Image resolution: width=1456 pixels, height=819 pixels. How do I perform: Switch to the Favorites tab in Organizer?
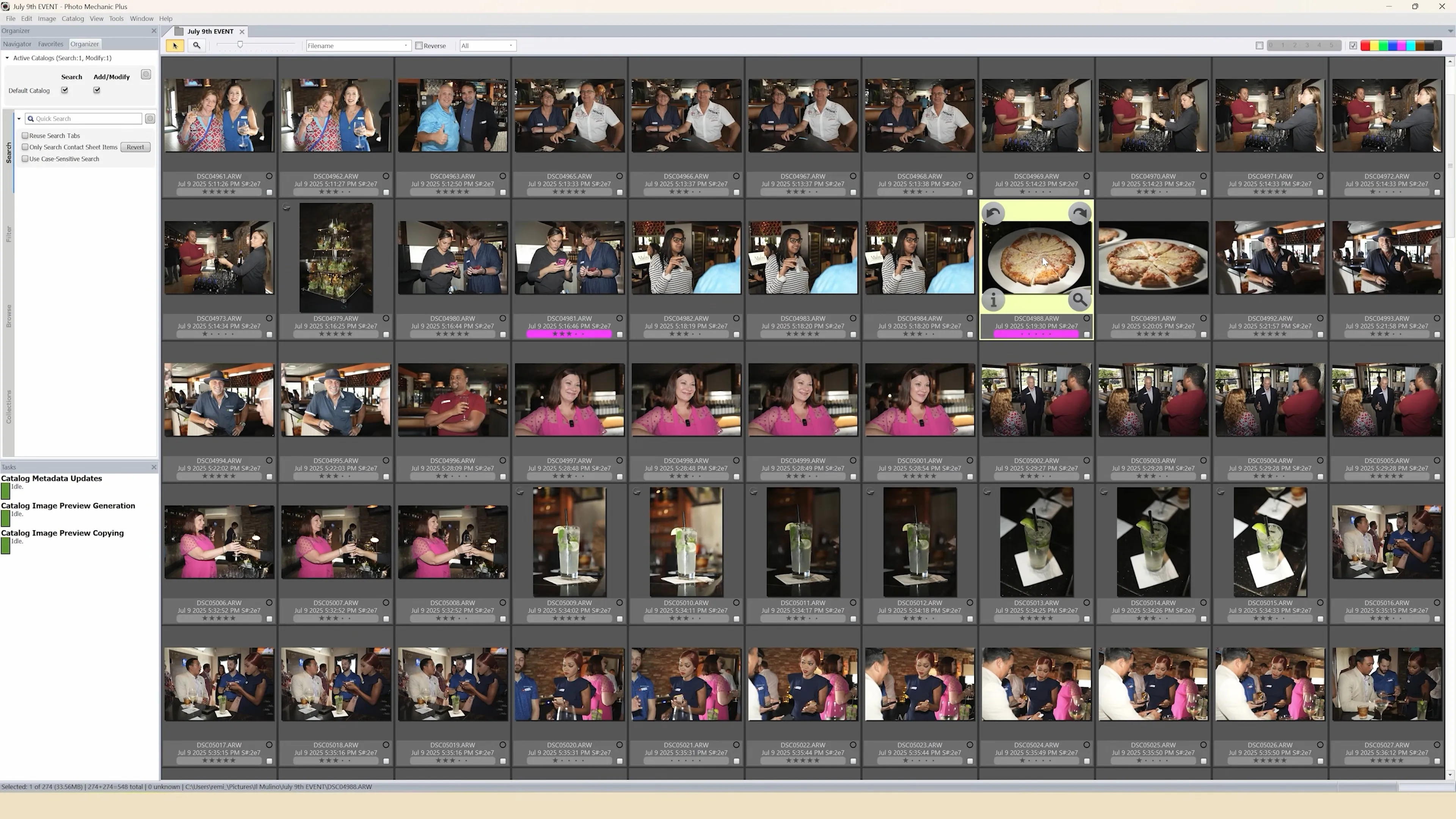tap(50, 44)
